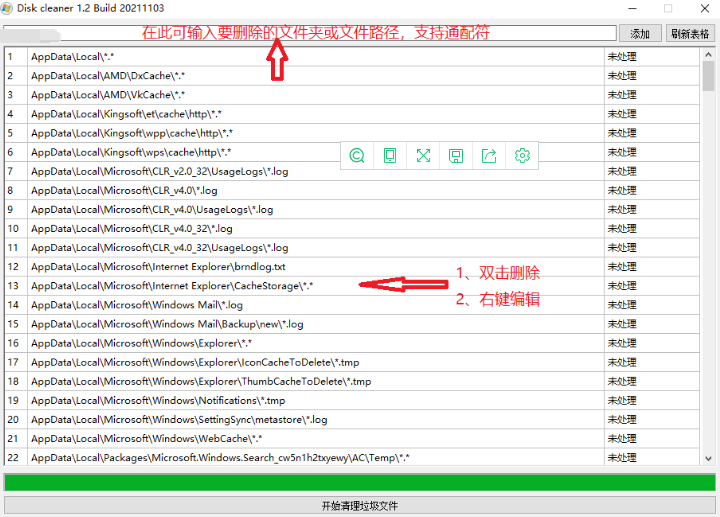
Task: Click the save floppy-disk icon in floating toolbar
Action: [456, 156]
